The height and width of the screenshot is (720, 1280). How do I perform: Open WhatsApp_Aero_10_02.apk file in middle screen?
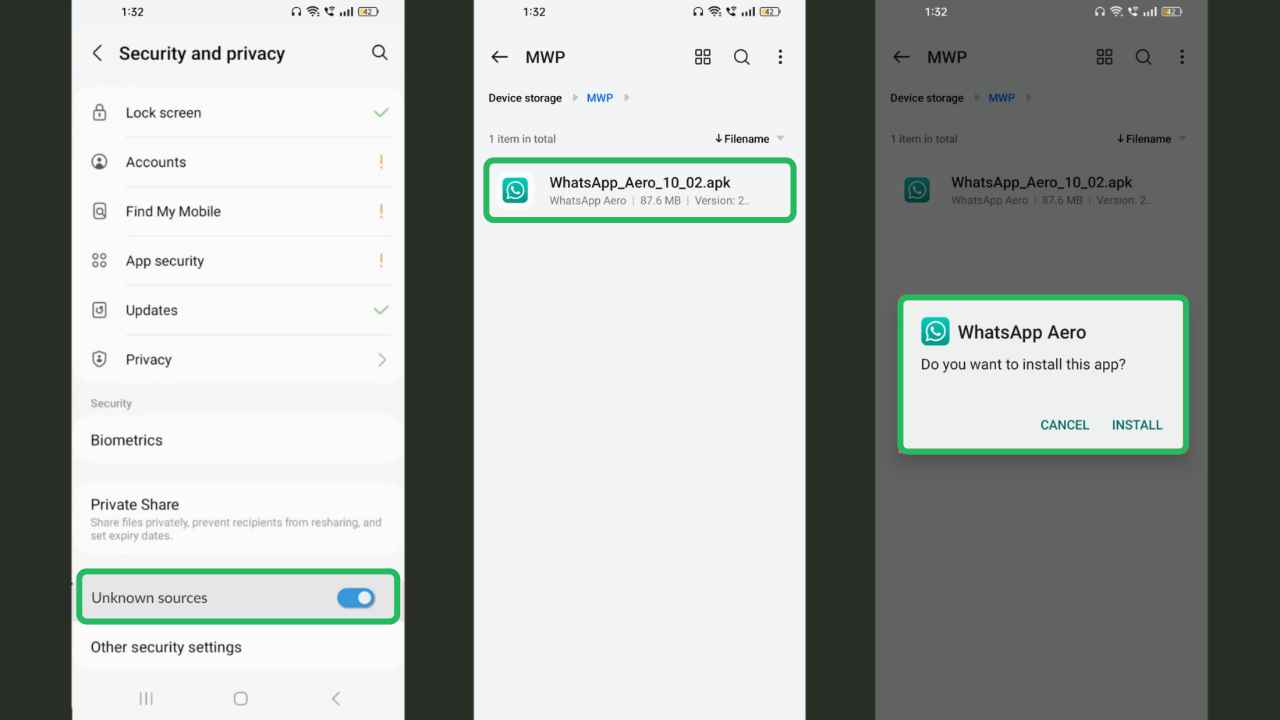coord(640,190)
